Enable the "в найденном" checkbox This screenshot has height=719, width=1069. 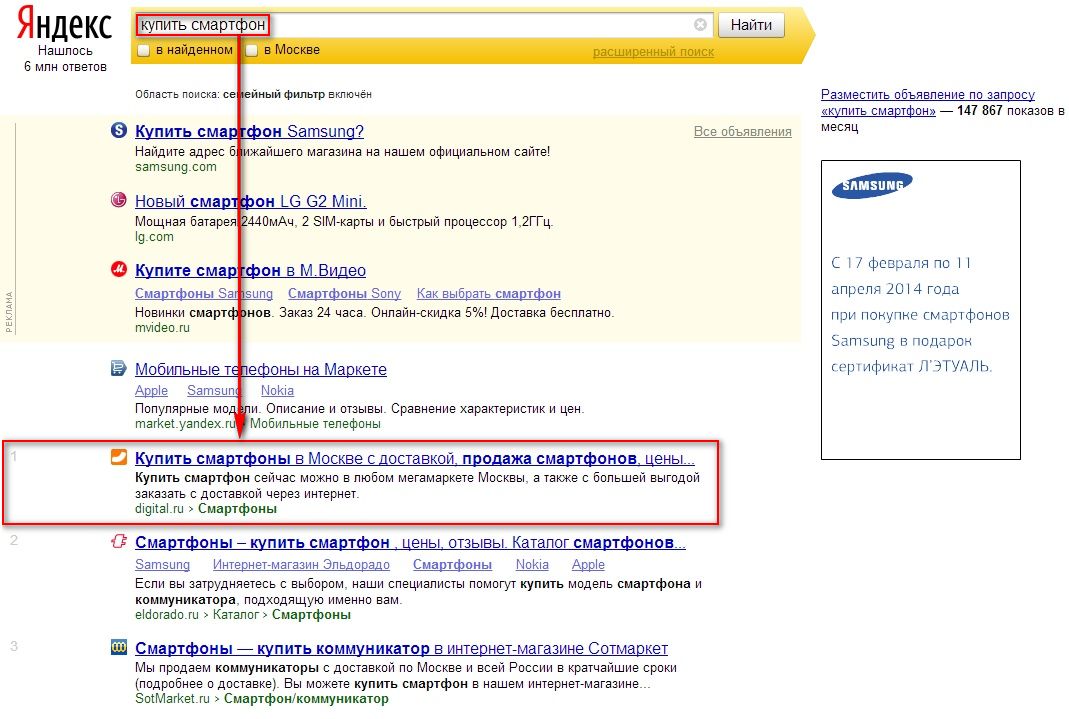click(144, 50)
